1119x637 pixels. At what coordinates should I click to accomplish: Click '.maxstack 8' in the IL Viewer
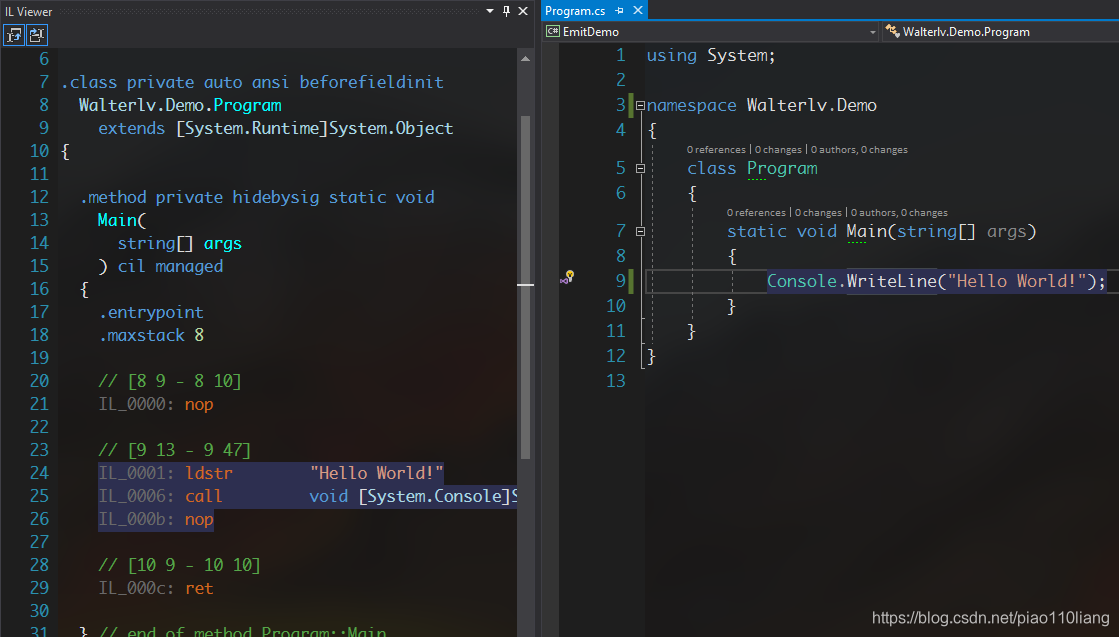pos(151,335)
